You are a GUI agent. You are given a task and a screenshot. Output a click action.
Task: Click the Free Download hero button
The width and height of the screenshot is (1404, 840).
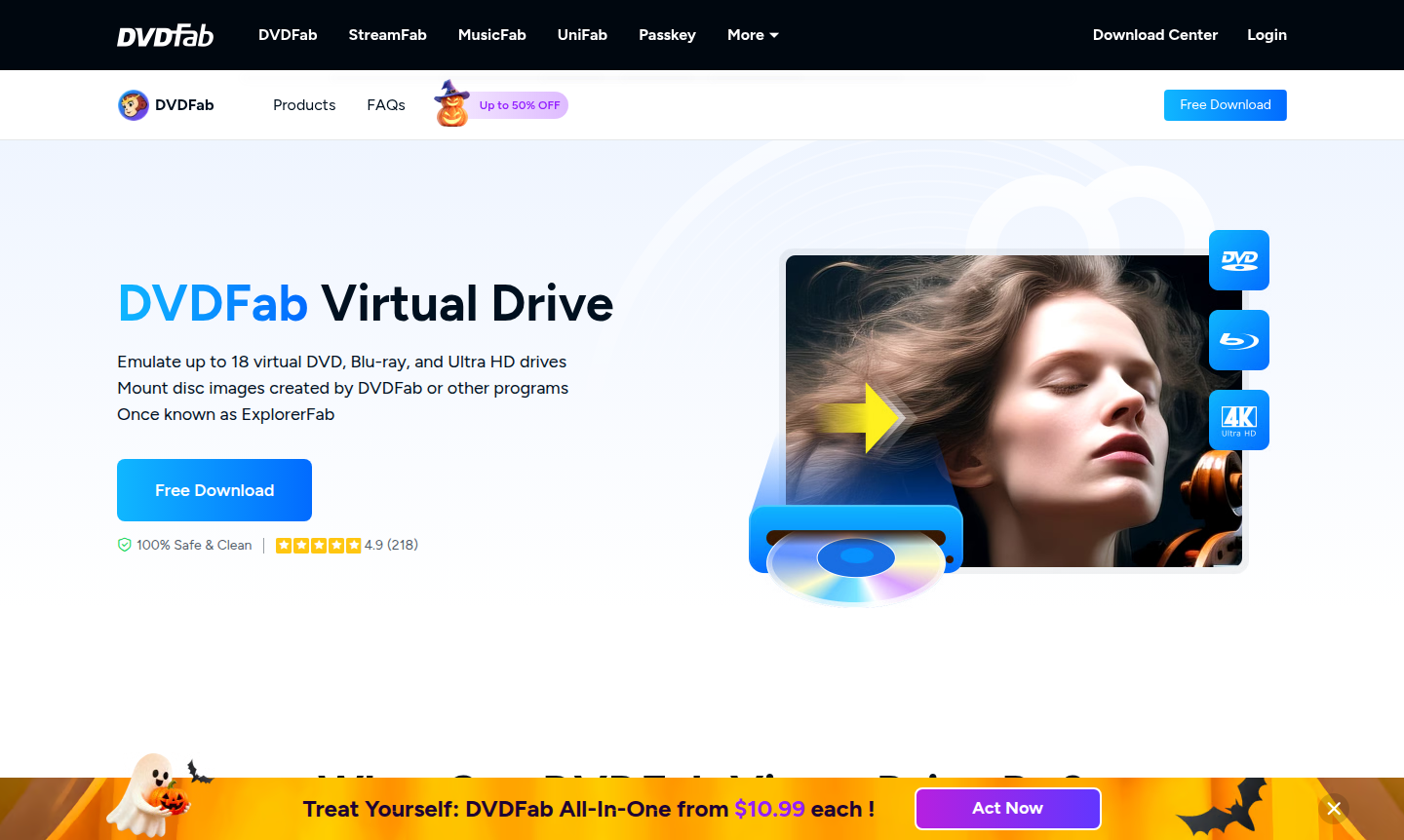[x=214, y=490]
